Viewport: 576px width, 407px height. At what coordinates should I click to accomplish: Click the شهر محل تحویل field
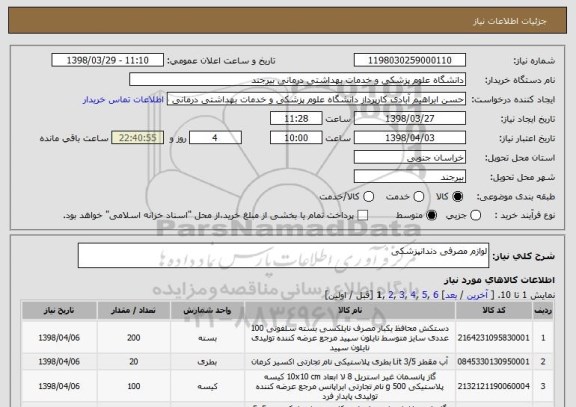(410, 177)
